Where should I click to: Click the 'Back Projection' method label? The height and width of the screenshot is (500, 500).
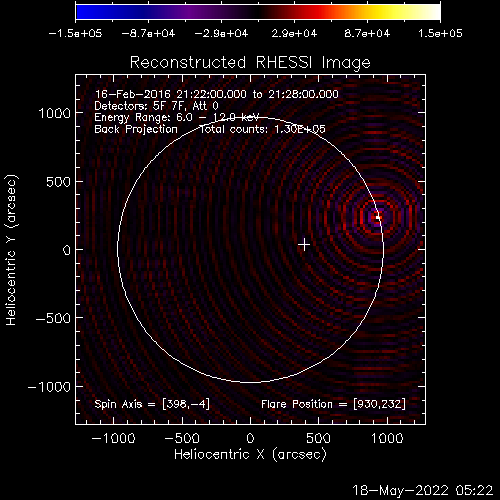pyautogui.click(x=136, y=129)
